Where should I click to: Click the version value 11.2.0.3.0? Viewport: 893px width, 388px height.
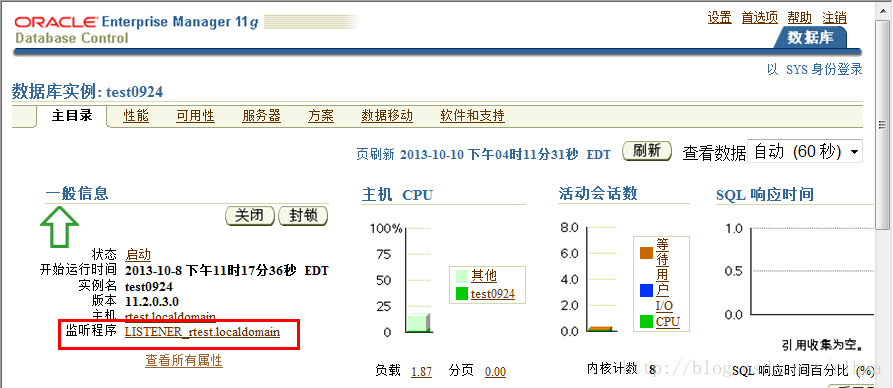[x=152, y=301]
